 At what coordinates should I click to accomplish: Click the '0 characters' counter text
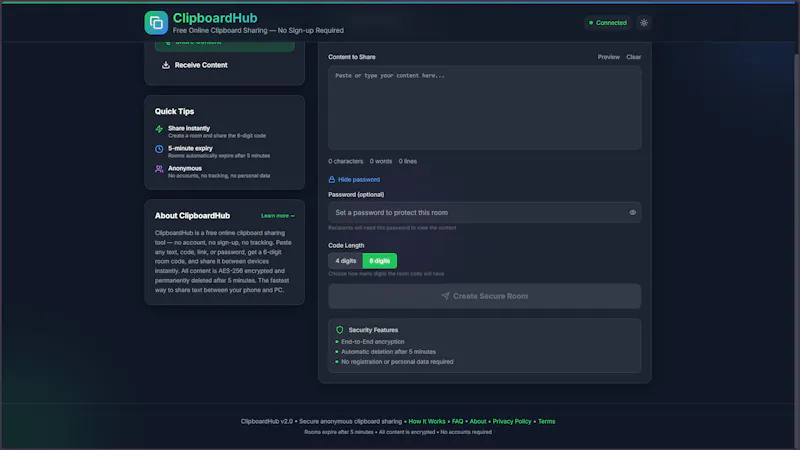[x=345, y=161]
